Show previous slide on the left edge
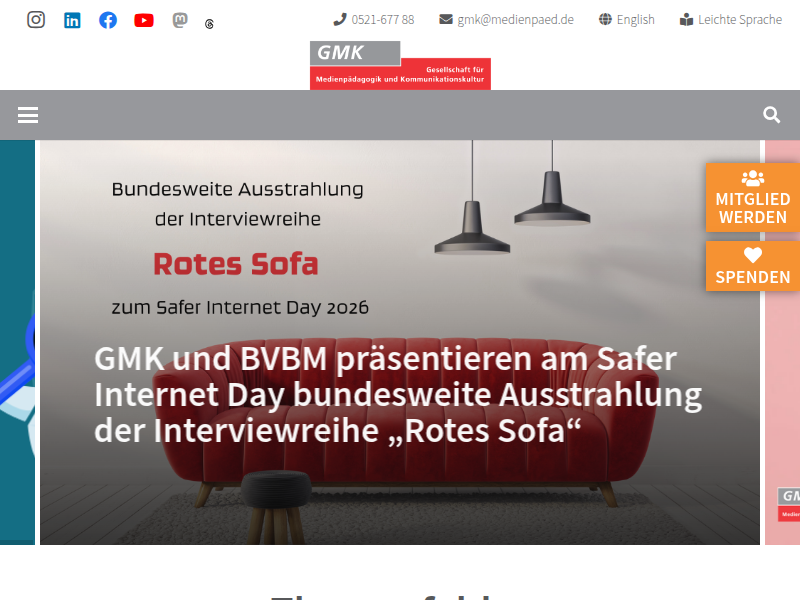800x600 pixels. (17, 342)
